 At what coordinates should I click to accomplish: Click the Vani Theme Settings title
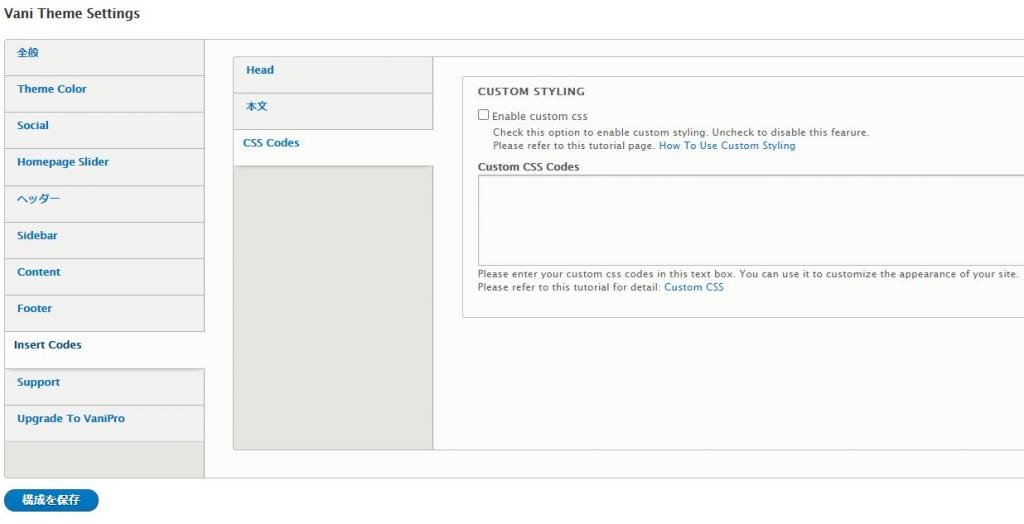pos(72,13)
